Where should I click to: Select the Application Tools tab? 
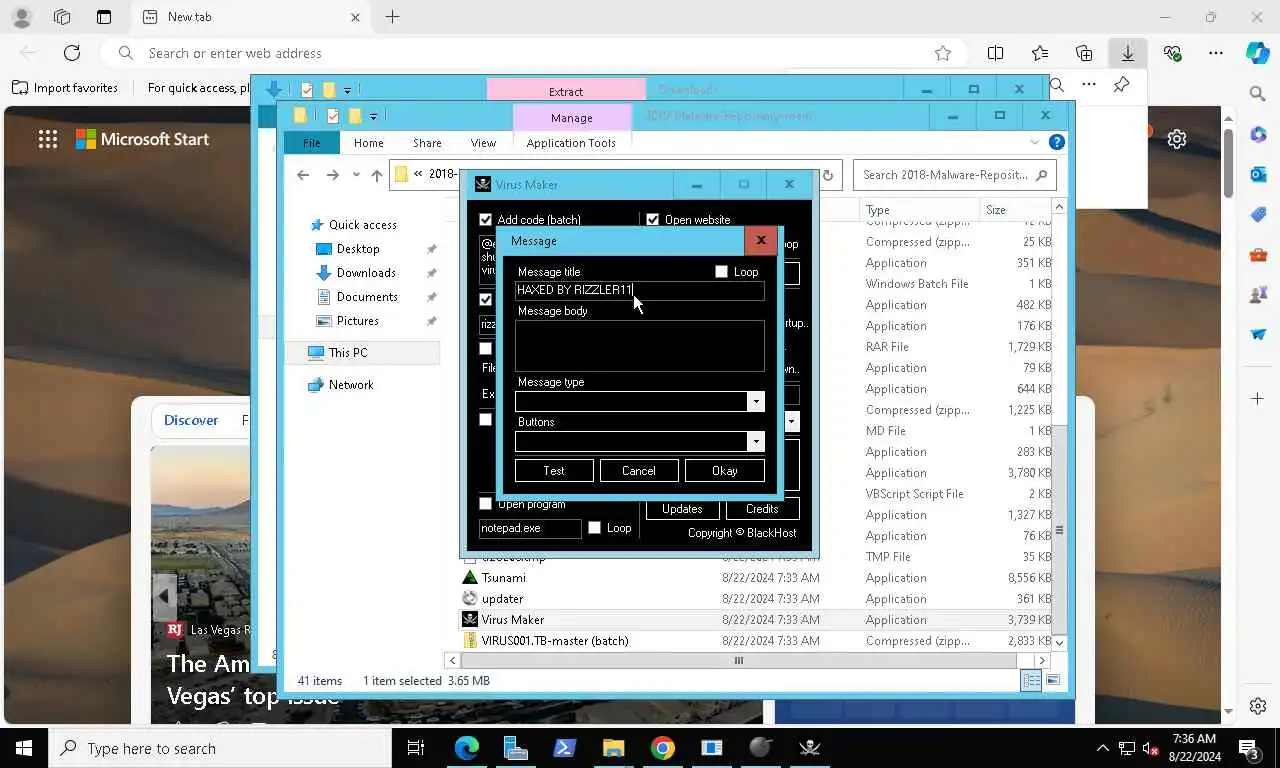click(571, 143)
